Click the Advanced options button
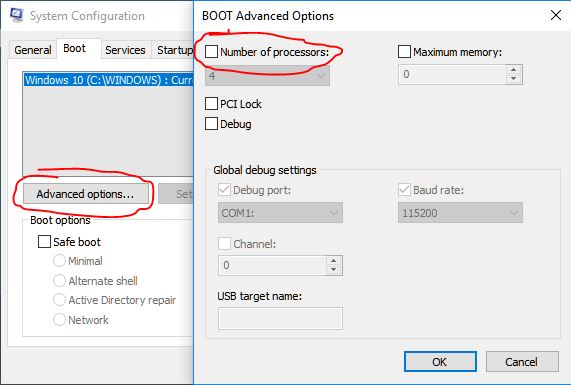This screenshot has height=385, width=571. [86, 194]
